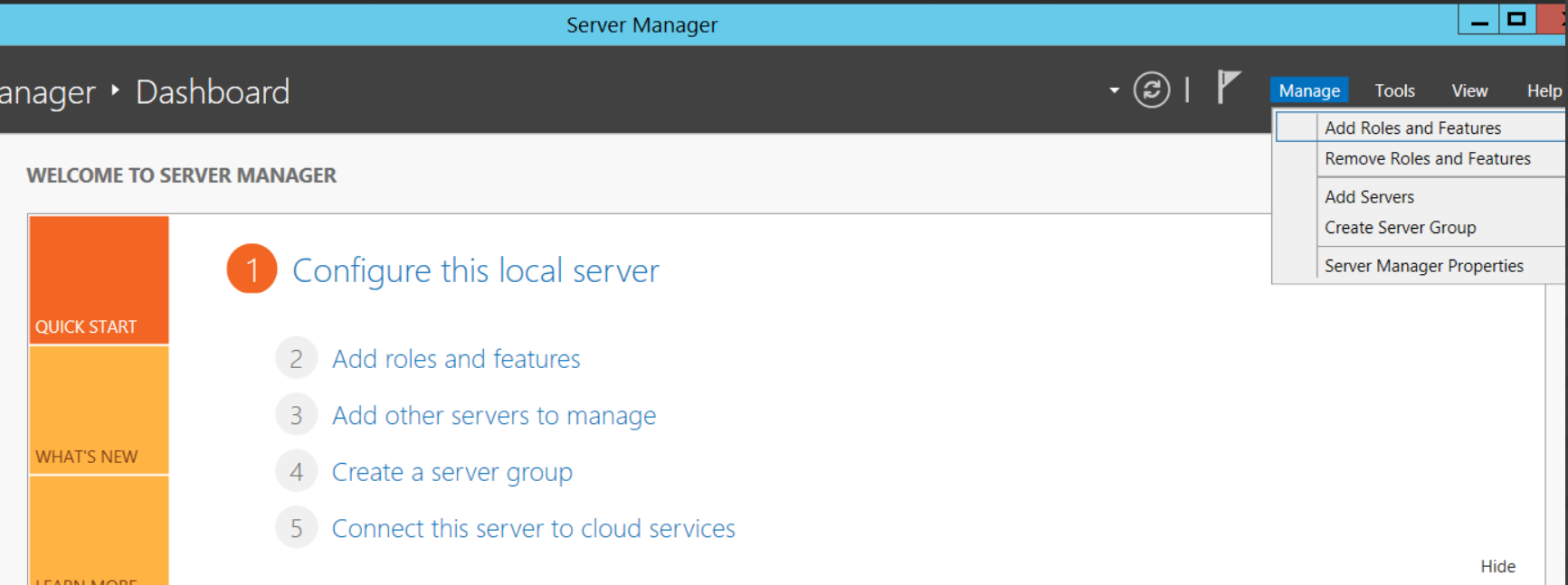Image resolution: width=1568 pixels, height=585 pixels.
Task: Select Create Server Group menu entry
Action: click(1421, 227)
